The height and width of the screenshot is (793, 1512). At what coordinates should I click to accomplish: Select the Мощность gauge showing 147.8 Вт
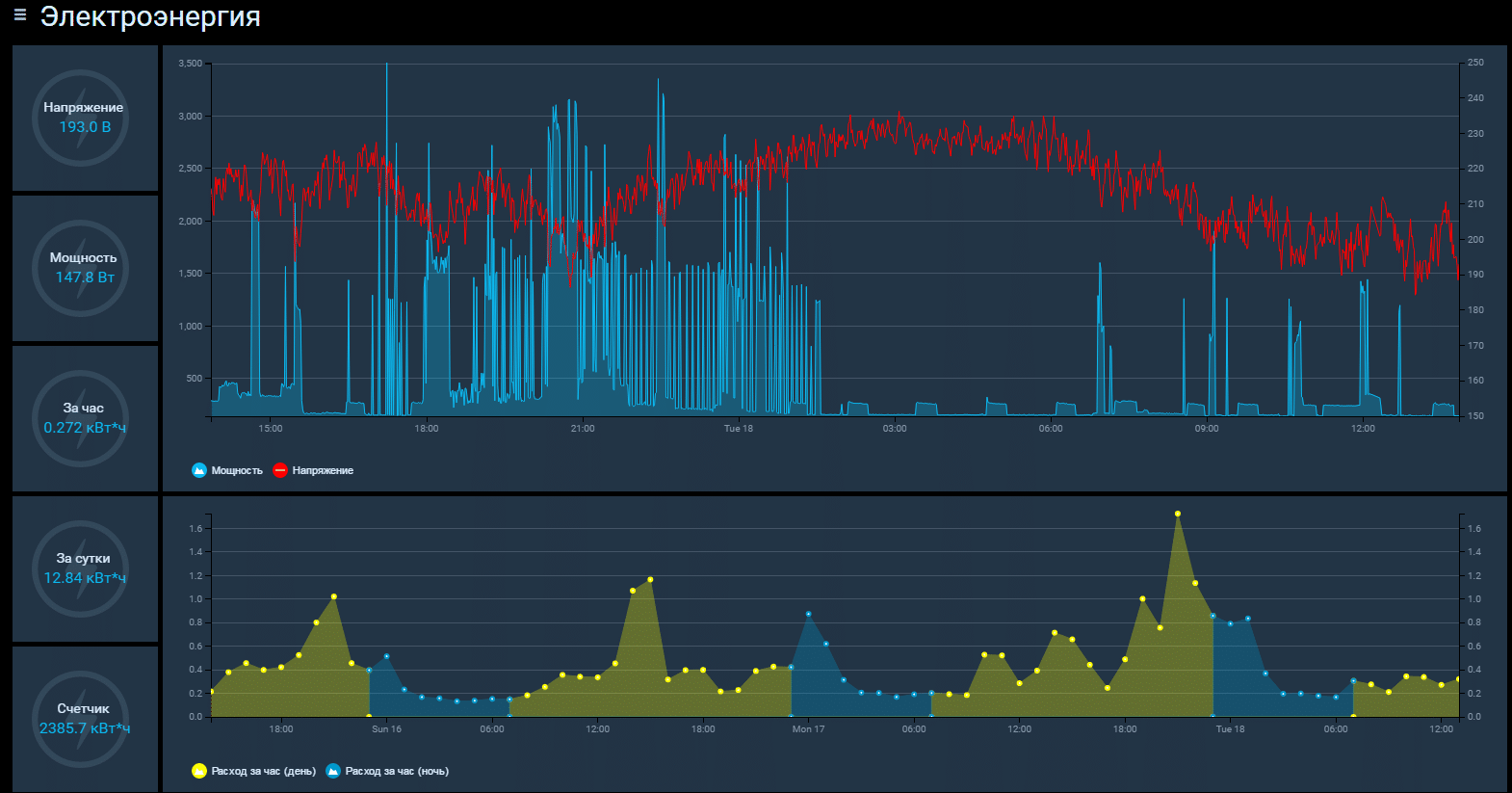tap(84, 268)
